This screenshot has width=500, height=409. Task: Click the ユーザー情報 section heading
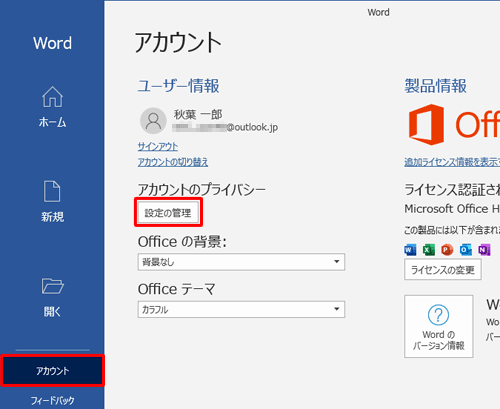click(x=179, y=86)
